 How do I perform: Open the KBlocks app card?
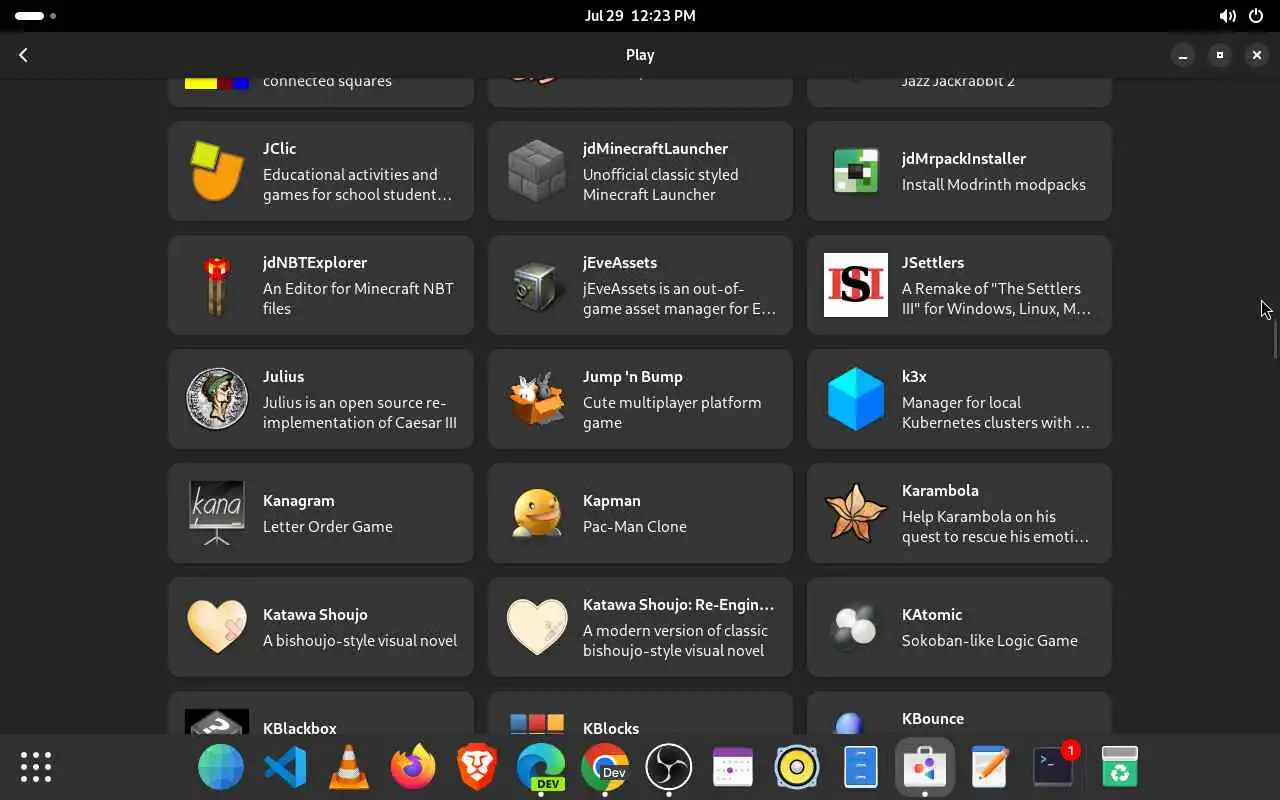tap(640, 714)
